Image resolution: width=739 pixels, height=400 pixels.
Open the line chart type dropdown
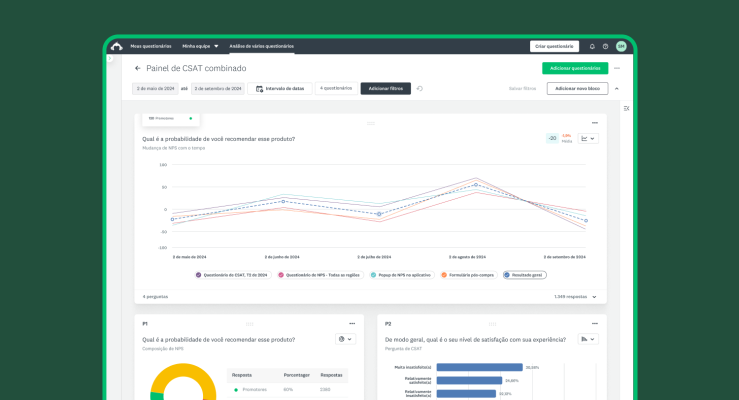[589, 139]
